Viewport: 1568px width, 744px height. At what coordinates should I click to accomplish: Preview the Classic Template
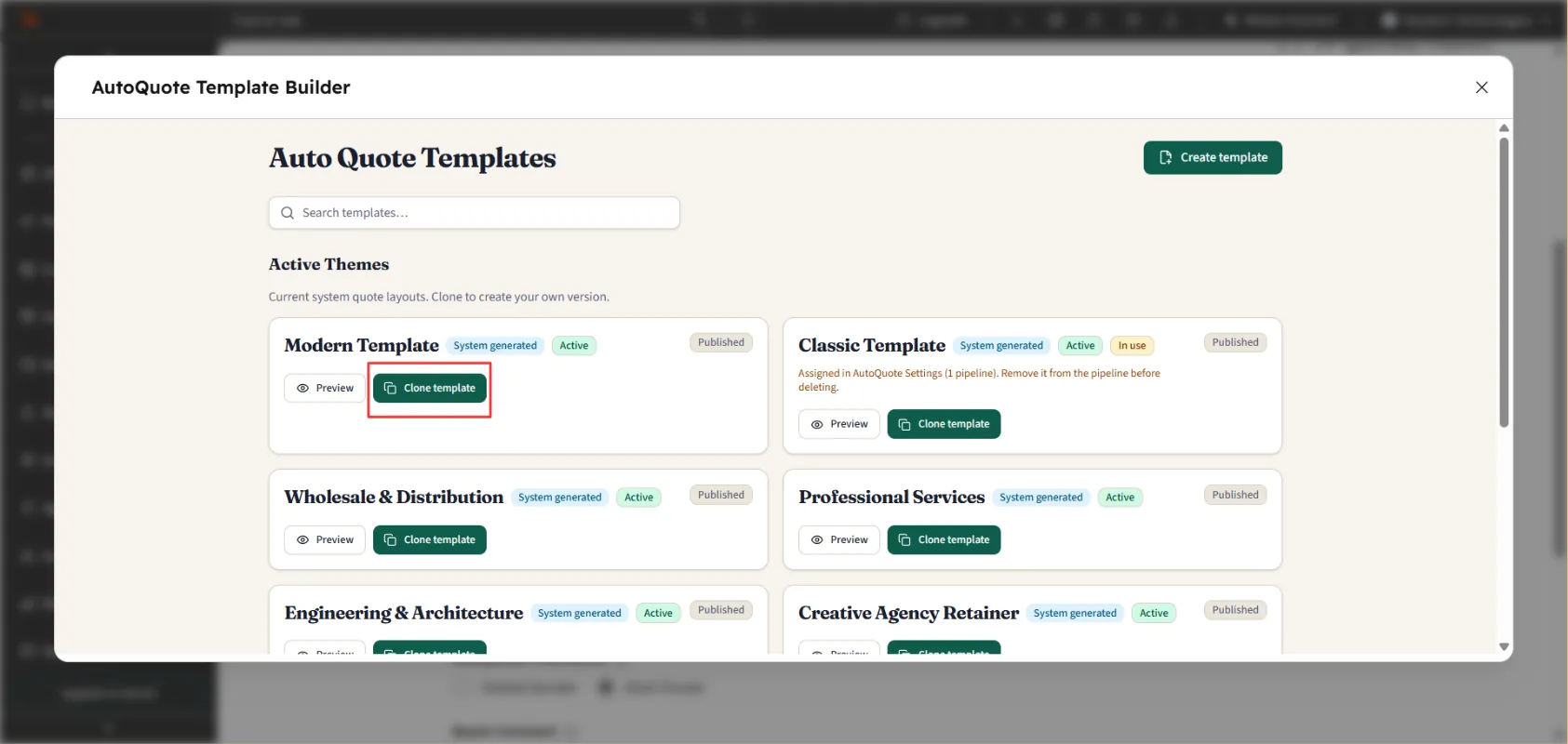click(x=838, y=424)
